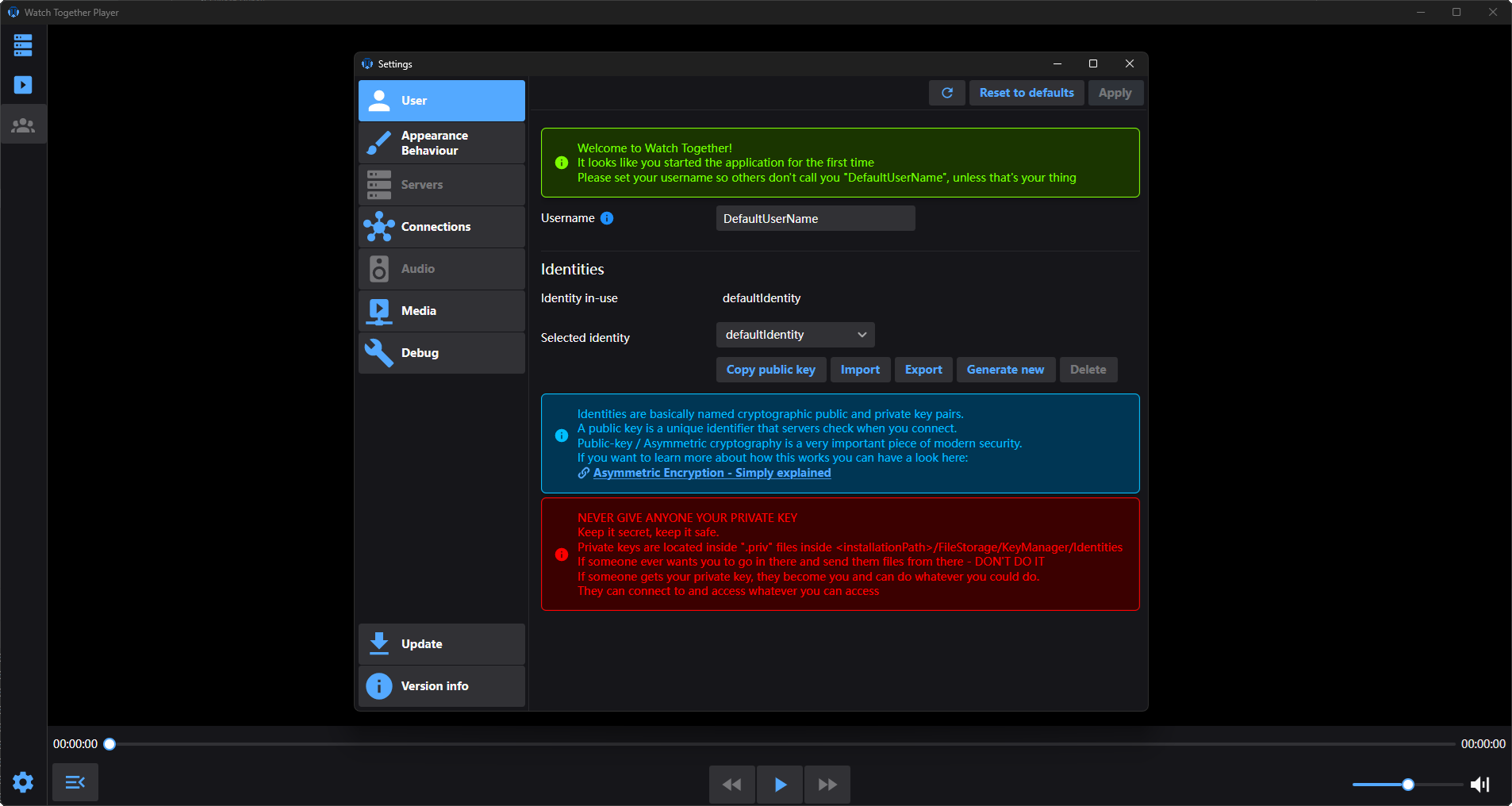The image size is (1512, 806).
Task: Toggle the playlist panel button
Action: coord(75,782)
